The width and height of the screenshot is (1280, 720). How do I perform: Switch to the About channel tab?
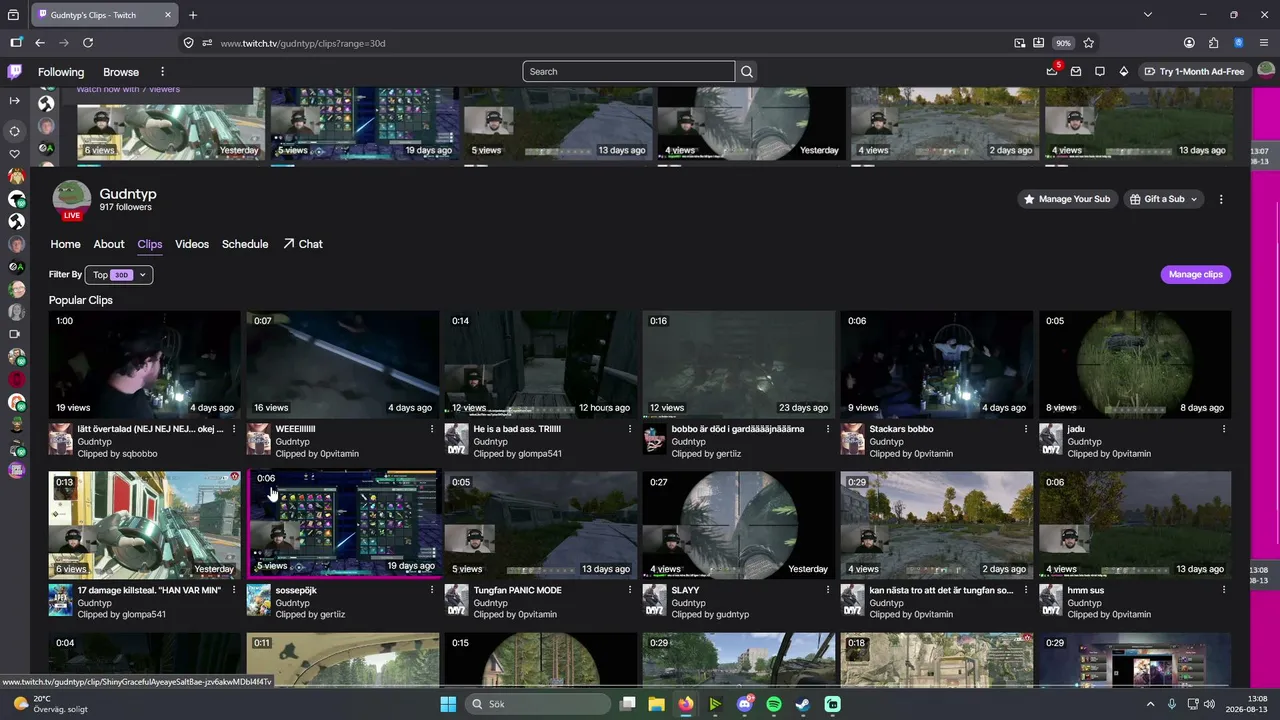point(109,244)
